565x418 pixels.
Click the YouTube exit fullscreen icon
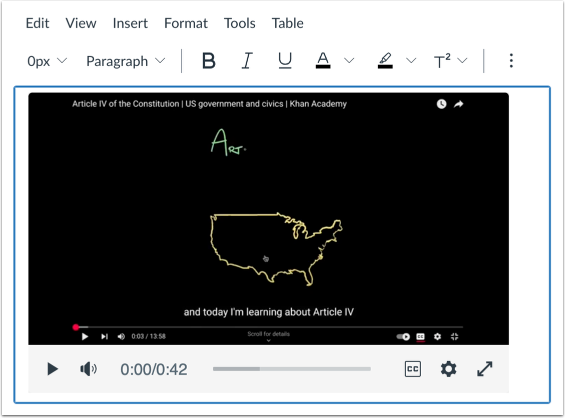[454, 337]
